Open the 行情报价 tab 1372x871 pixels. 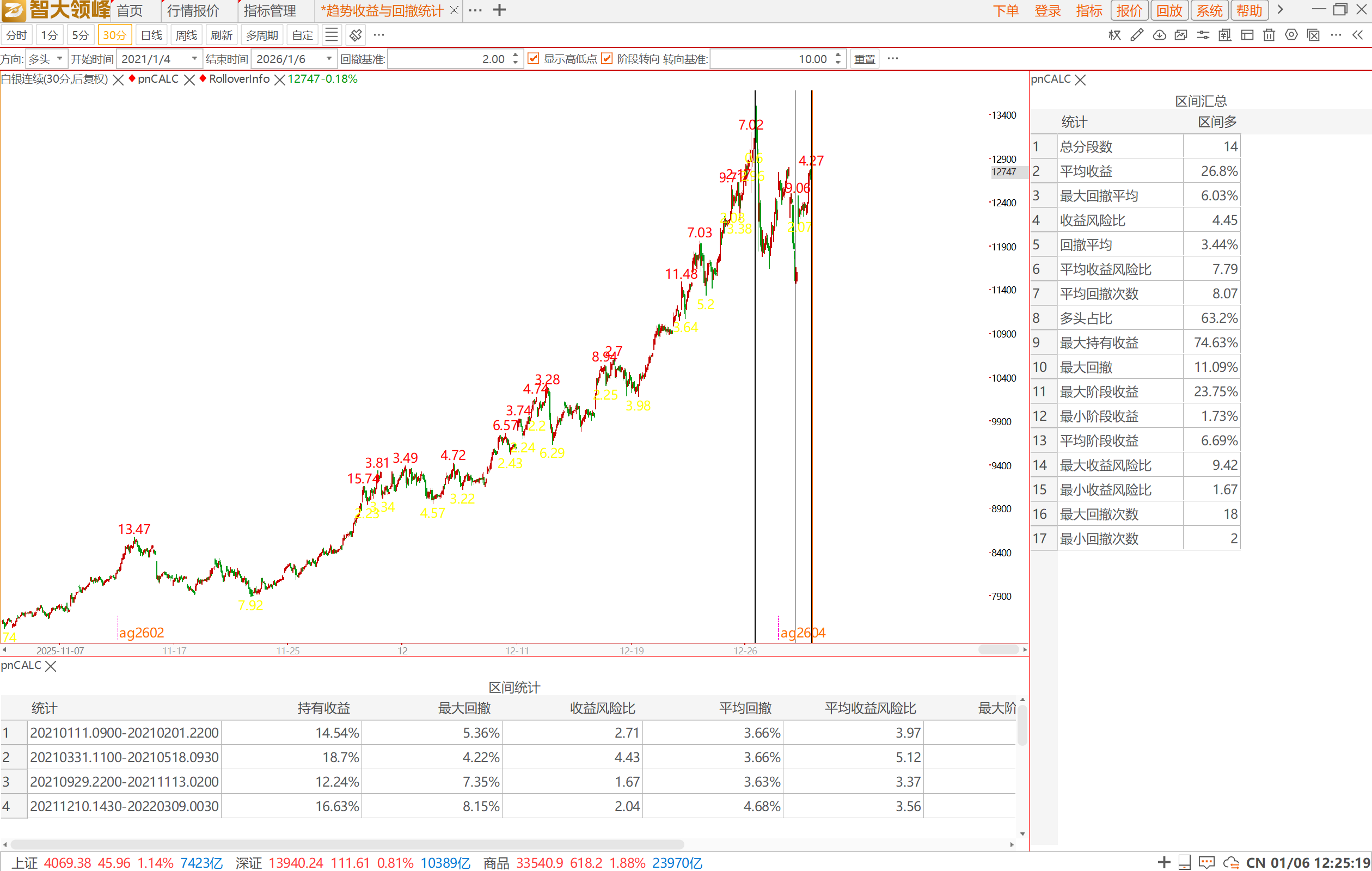(x=193, y=11)
